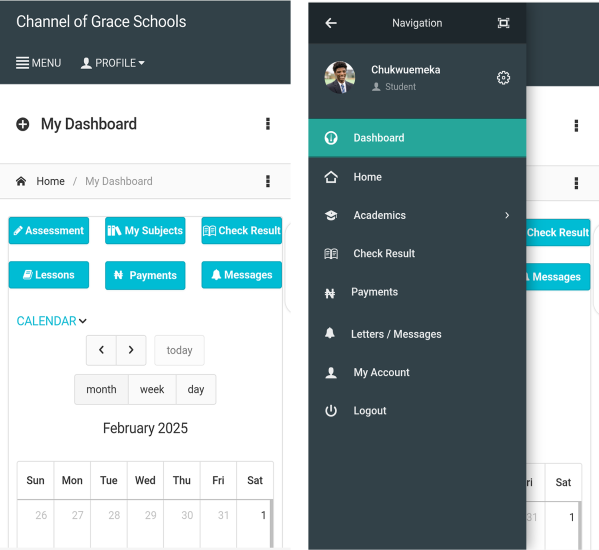Close navigation drawer with back arrow
599x550 pixels.
(x=331, y=23)
